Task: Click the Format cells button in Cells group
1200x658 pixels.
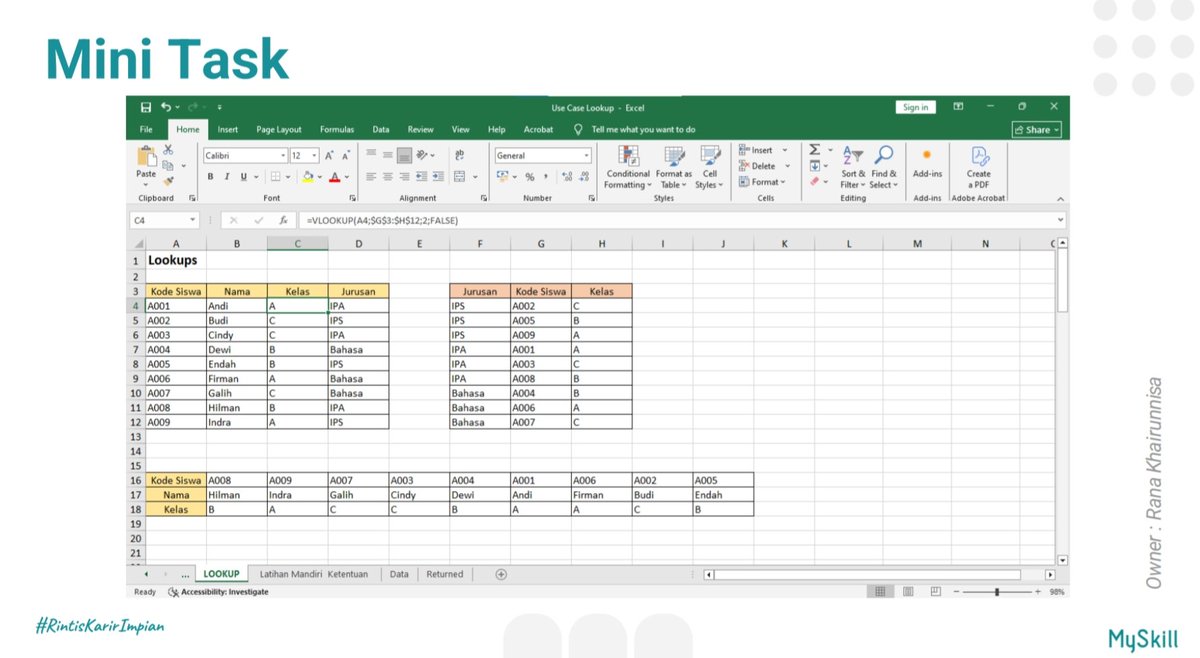Action: click(763, 182)
